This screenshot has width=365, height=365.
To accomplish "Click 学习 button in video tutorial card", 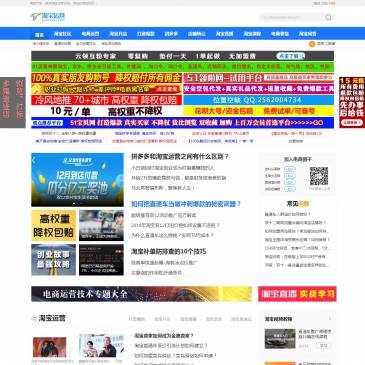I will [324, 346].
